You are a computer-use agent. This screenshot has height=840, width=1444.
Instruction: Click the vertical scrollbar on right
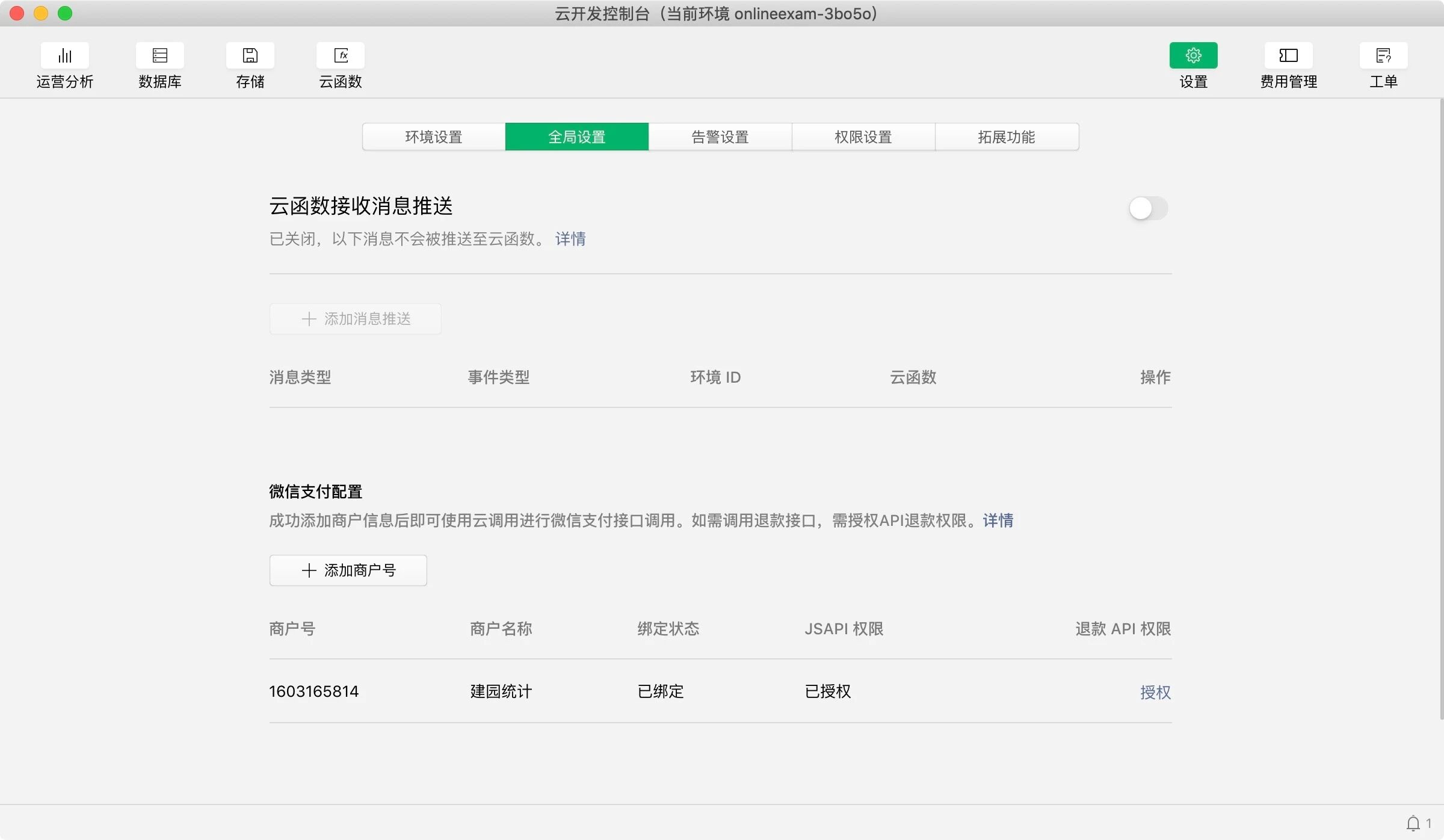1441,409
